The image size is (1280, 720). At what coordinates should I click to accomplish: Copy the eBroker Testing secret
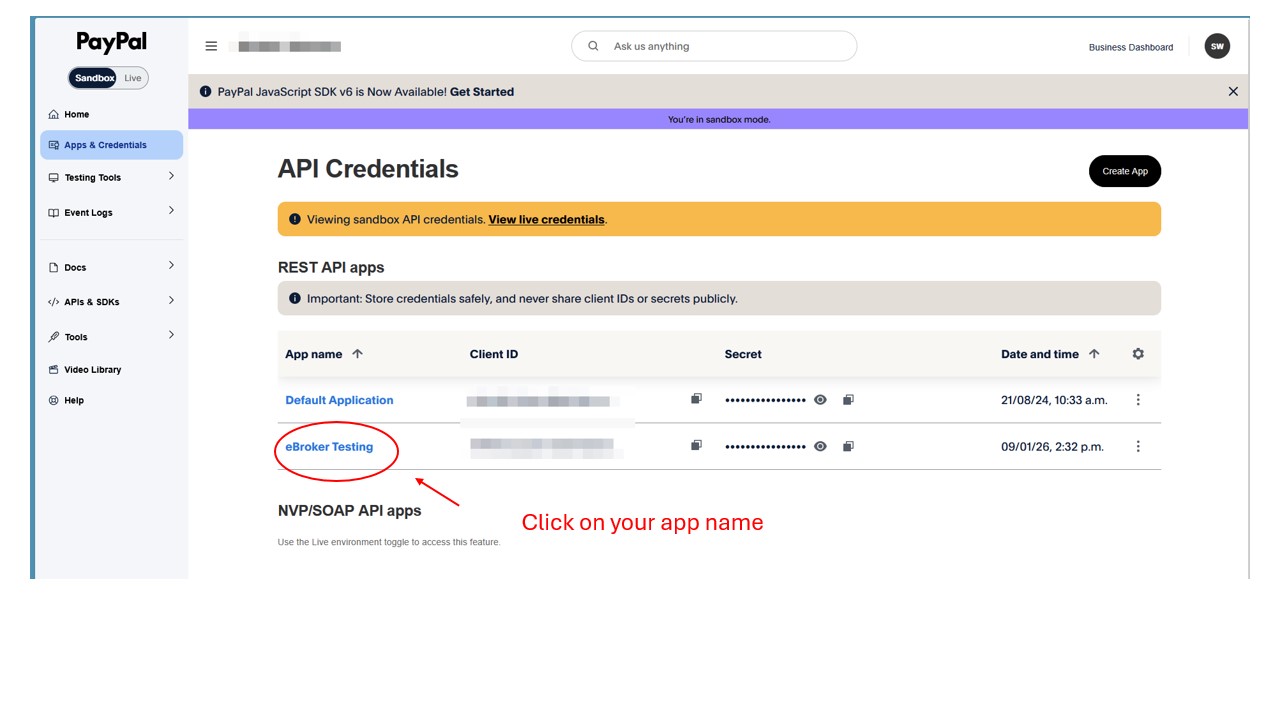click(848, 445)
